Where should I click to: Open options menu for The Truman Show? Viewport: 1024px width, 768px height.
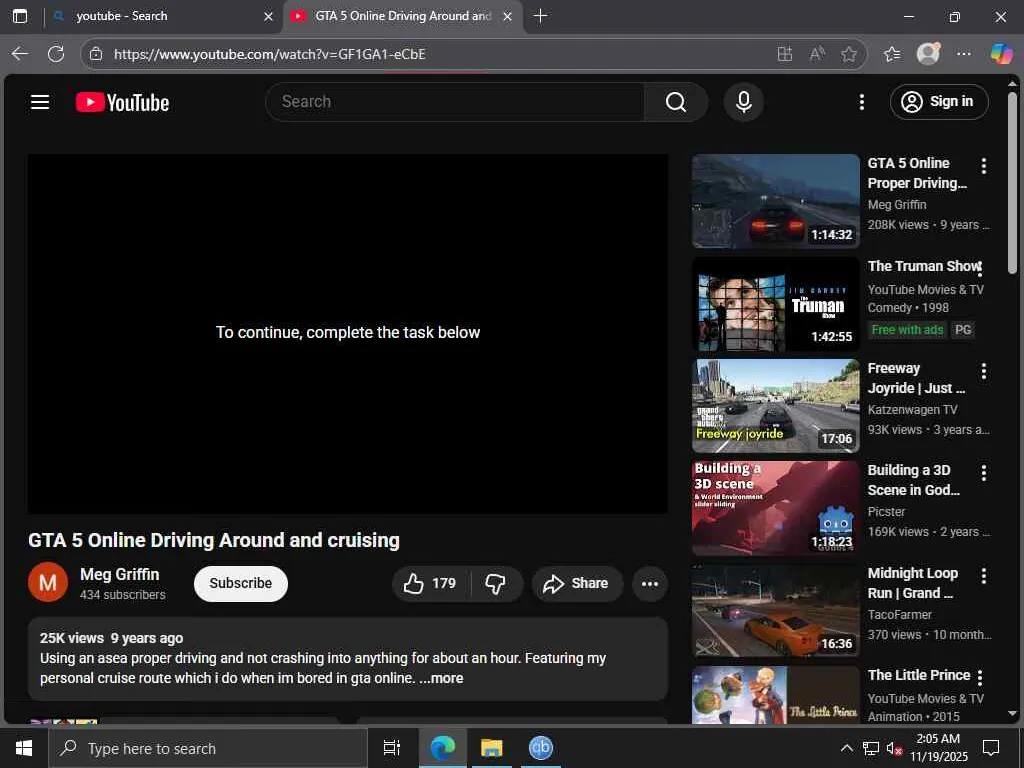(x=980, y=268)
